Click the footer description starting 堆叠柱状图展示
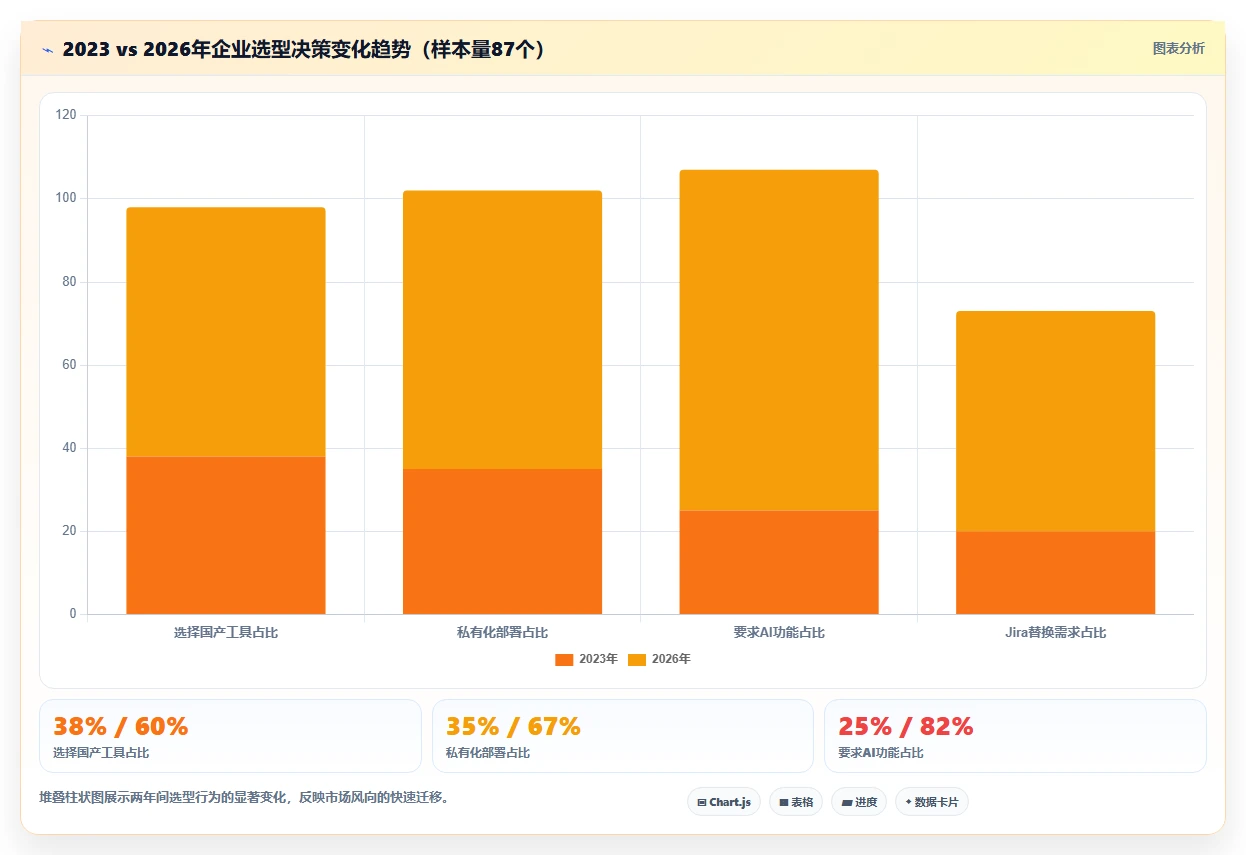Image resolution: width=1246 pixels, height=855 pixels. [244, 797]
